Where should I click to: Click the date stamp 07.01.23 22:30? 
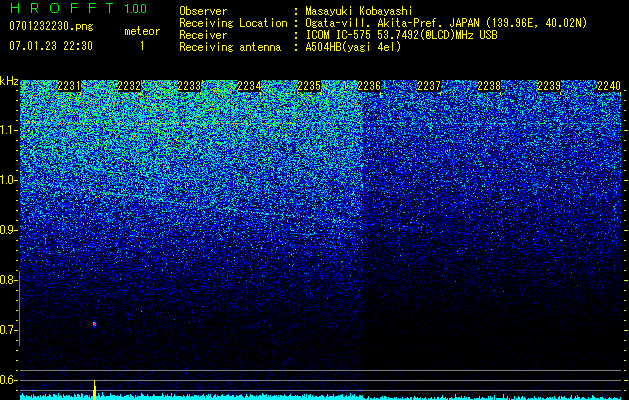click(x=51, y=46)
